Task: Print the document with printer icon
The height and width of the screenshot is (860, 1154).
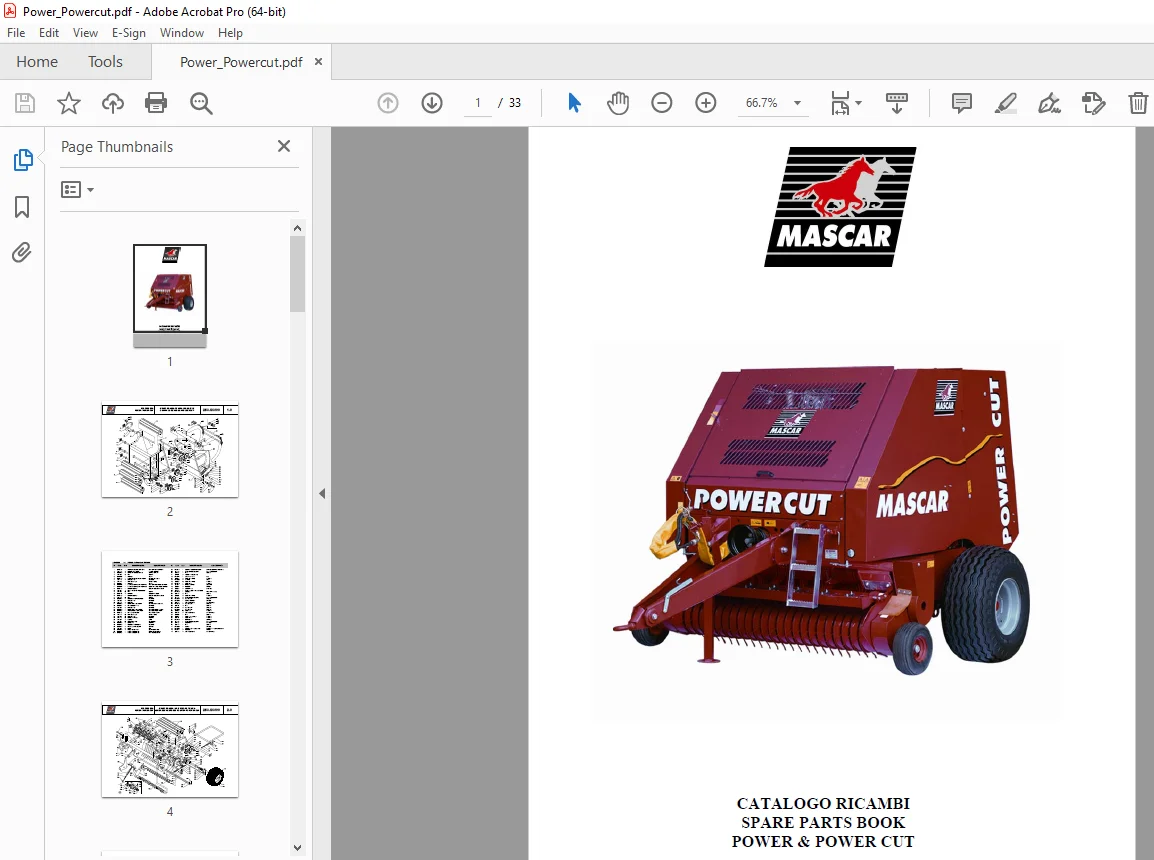Action: (x=156, y=103)
